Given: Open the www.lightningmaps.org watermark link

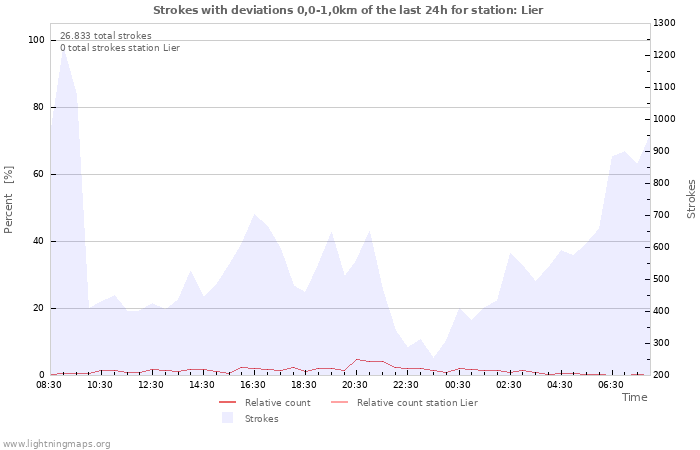Looking at the screenshot, I should [x=56, y=443].
